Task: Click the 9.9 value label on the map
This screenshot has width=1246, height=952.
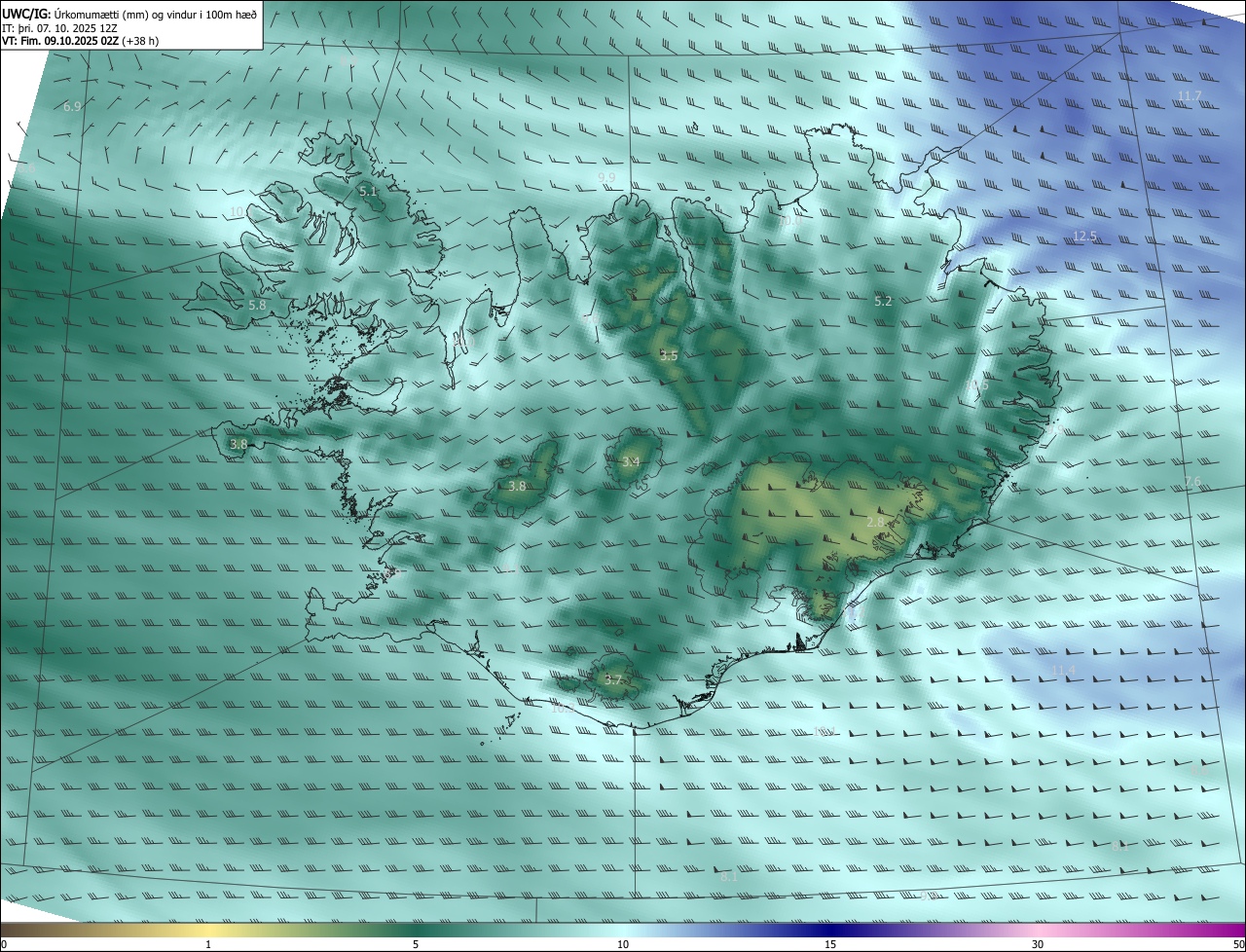Action: (606, 177)
